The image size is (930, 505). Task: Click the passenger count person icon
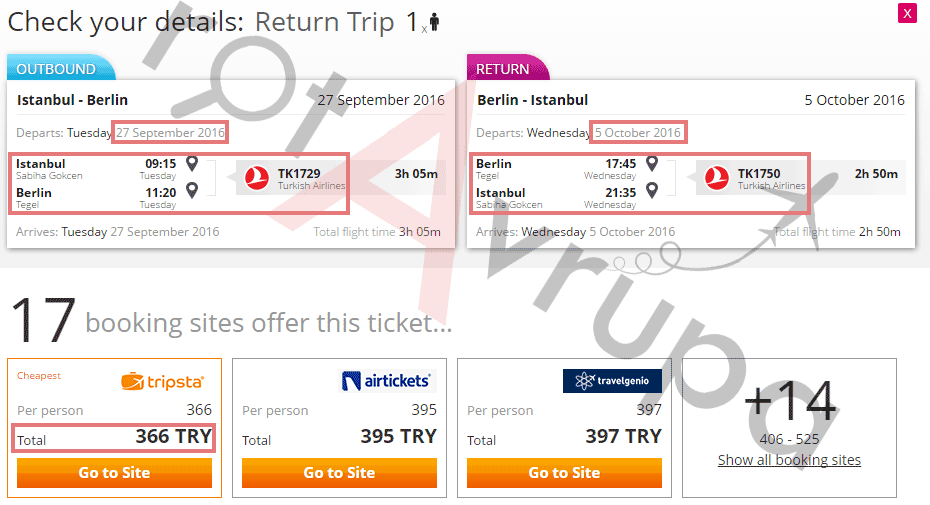[433, 22]
